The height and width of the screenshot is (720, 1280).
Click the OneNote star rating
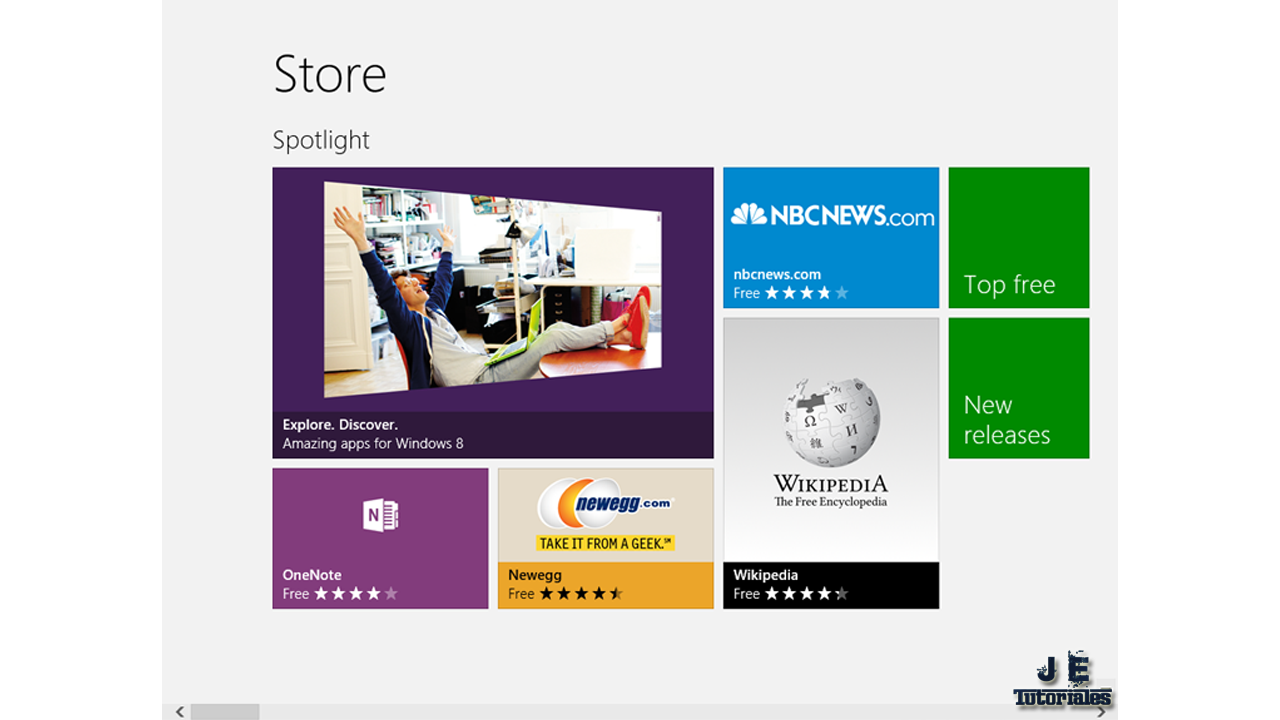click(x=356, y=594)
